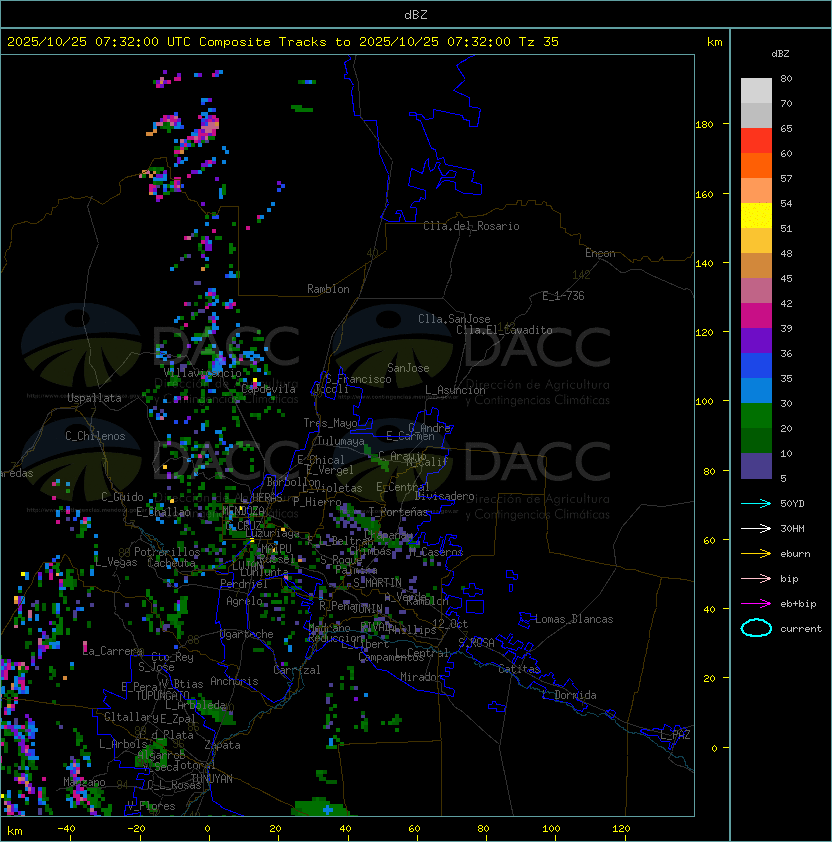The width and height of the screenshot is (832, 842).
Task: Select the bright green dBZ scale swatch
Action: pos(756,416)
